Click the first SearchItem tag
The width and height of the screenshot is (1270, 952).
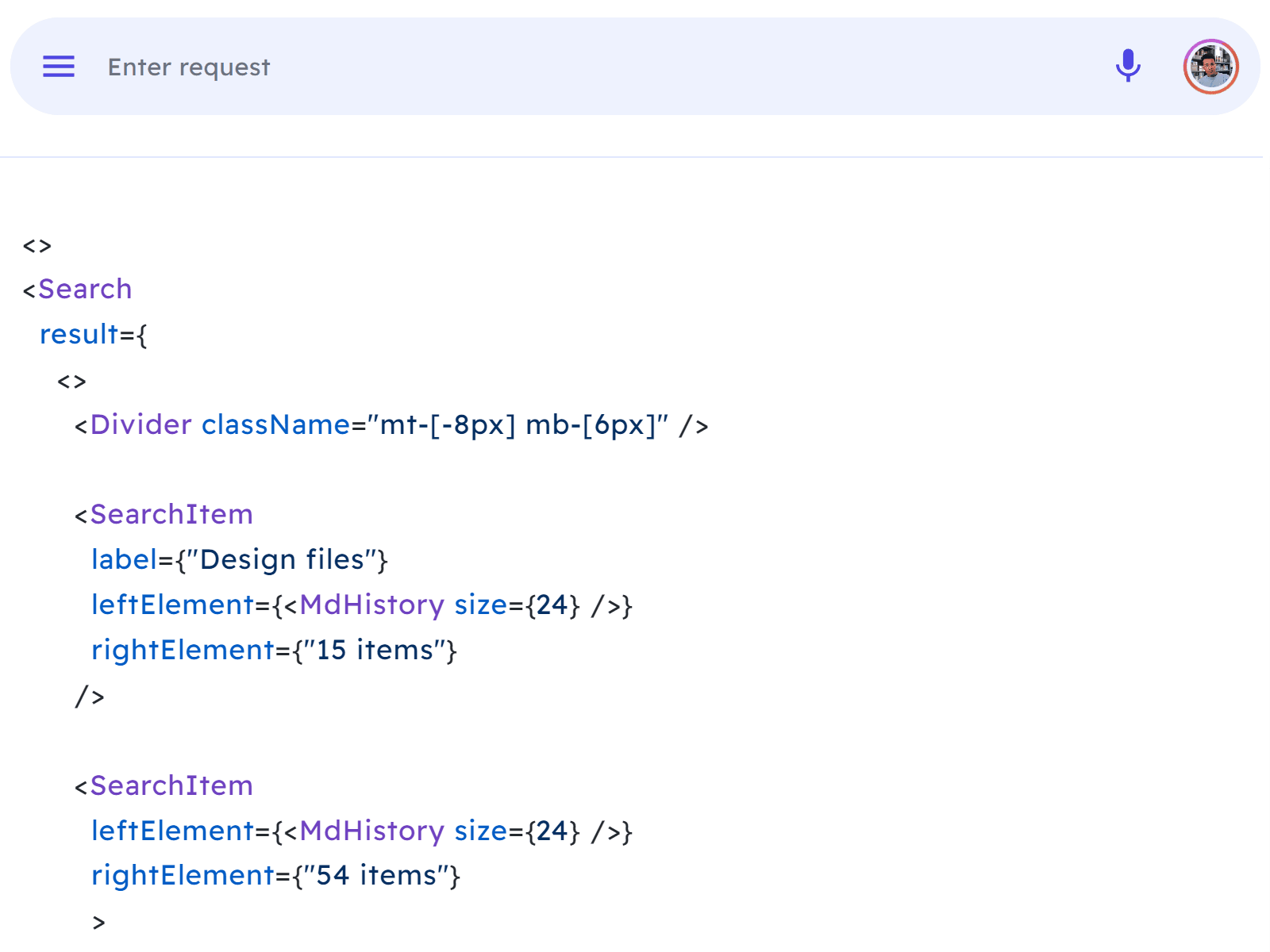[171, 514]
